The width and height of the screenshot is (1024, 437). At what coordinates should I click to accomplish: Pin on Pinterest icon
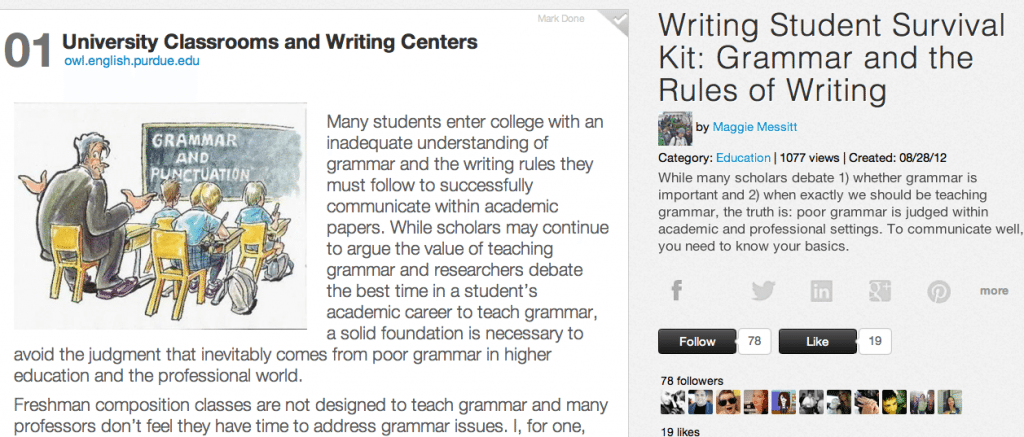(938, 291)
